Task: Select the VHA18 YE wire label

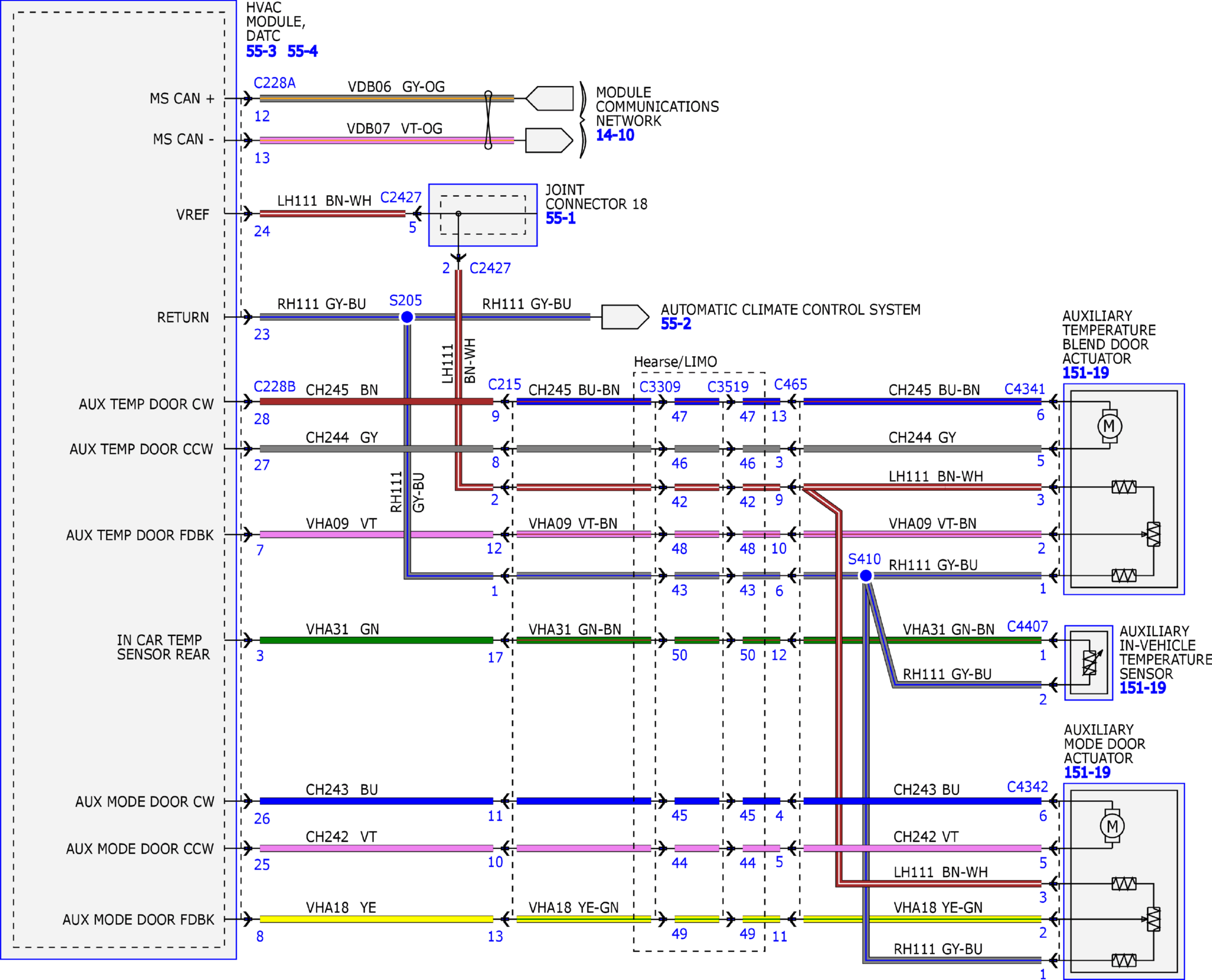Action: point(340,907)
